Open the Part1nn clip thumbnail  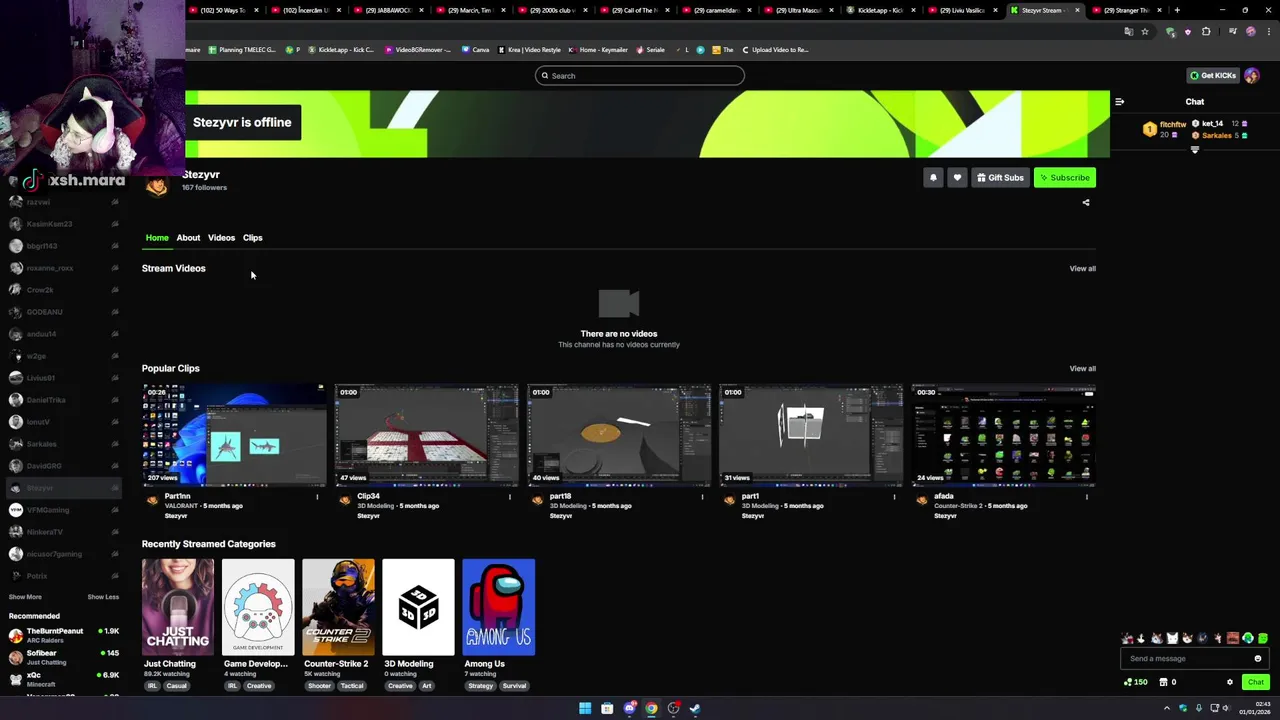click(234, 435)
